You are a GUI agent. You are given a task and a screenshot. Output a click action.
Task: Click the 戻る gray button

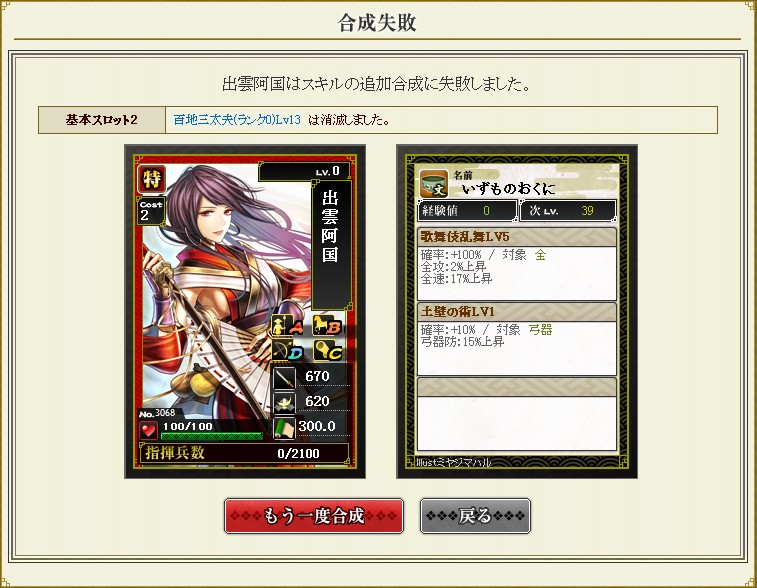[x=476, y=516]
